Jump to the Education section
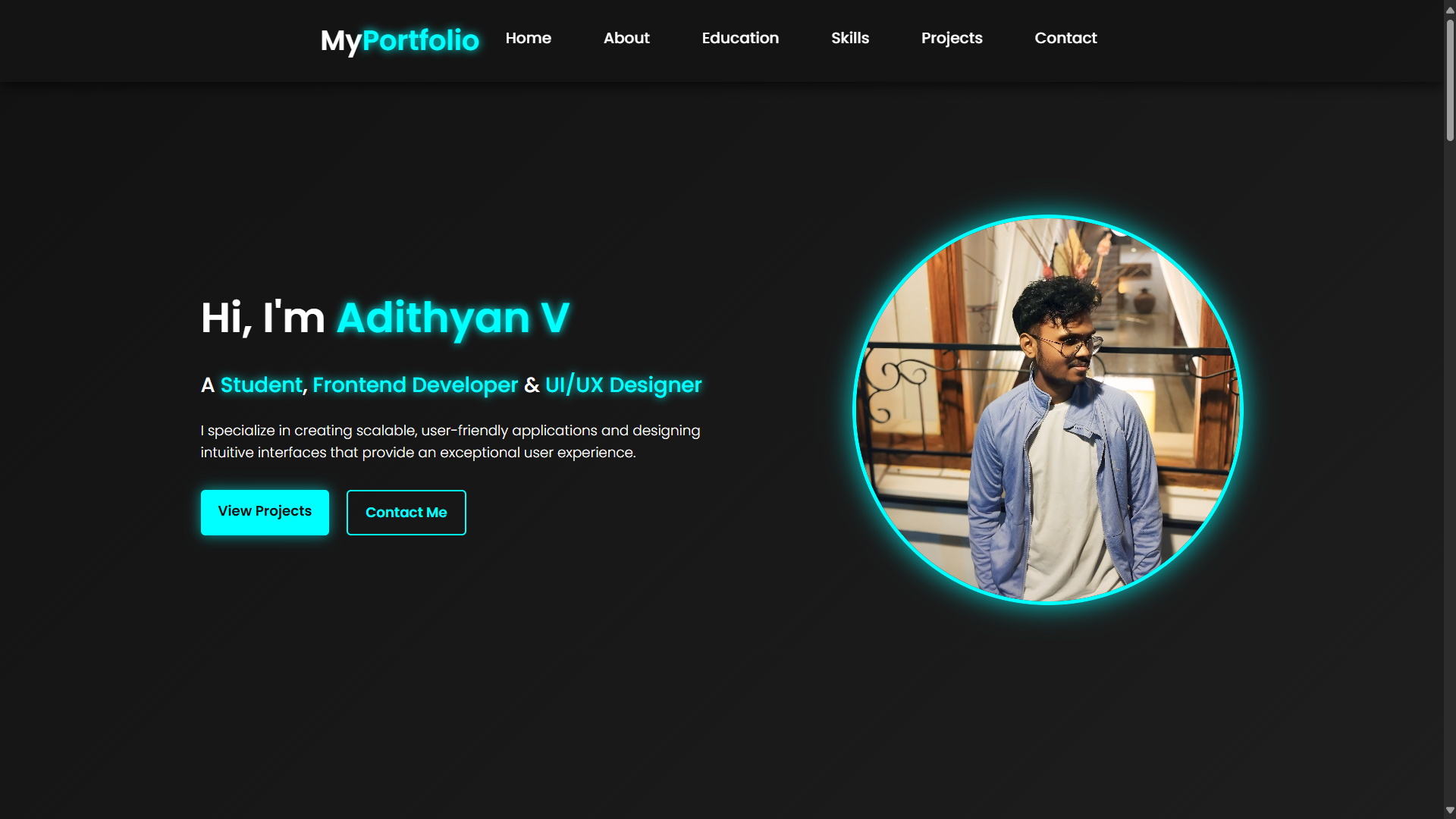Viewport: 1456px width, 819px height. coord(740,38)
